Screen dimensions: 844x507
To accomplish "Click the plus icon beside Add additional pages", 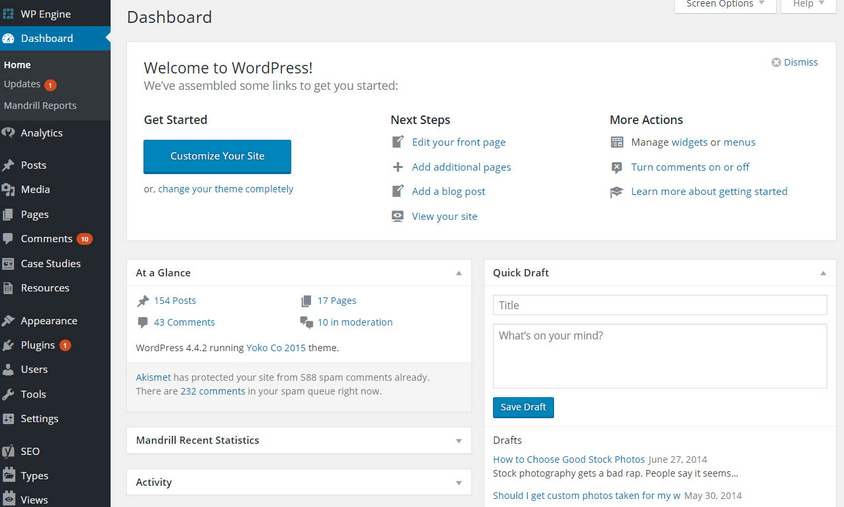I will coord(397,167).
